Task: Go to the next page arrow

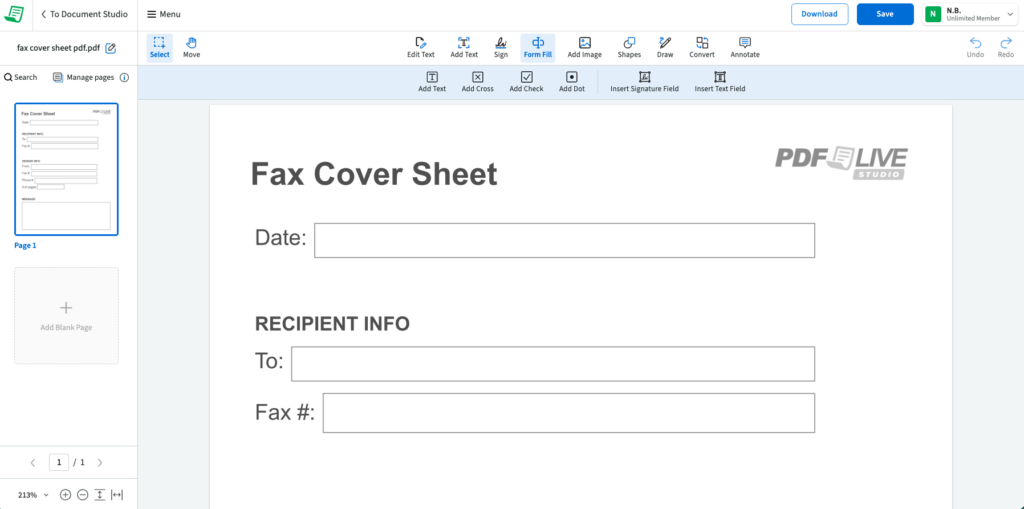Action: point(100,463)
